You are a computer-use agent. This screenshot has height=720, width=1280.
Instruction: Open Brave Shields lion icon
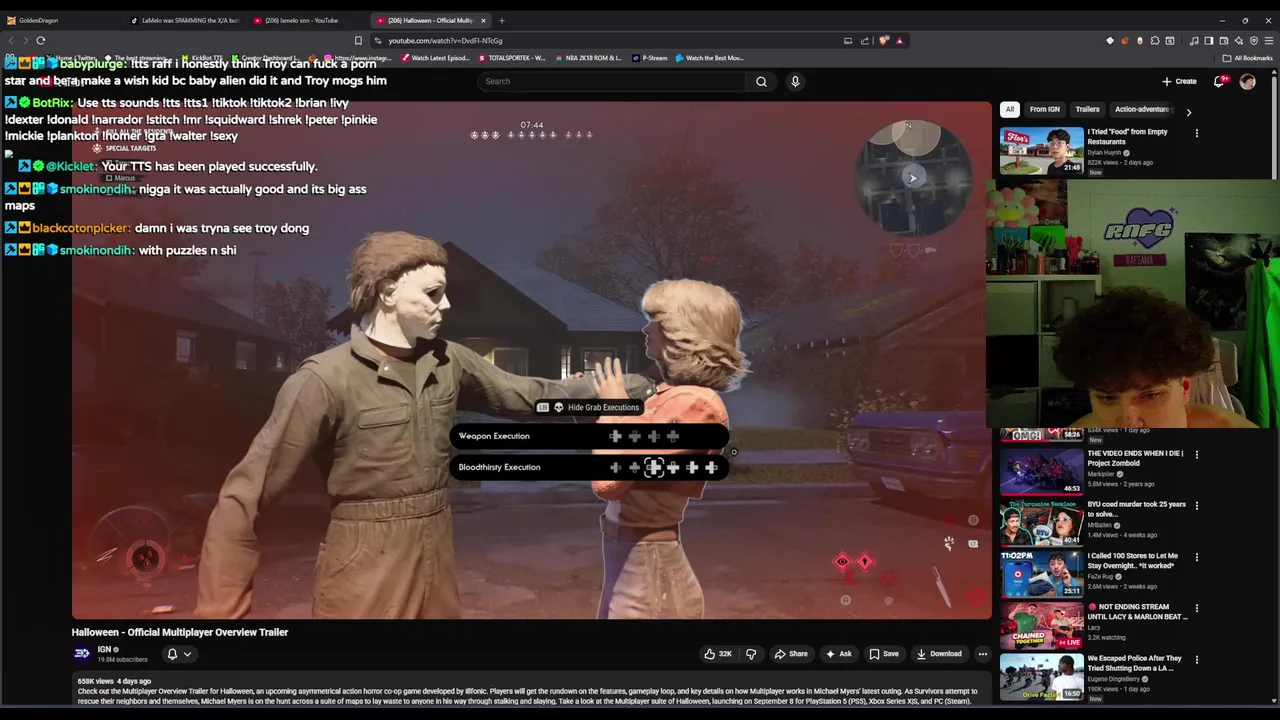pyautogui.click(x=884, y=41)
